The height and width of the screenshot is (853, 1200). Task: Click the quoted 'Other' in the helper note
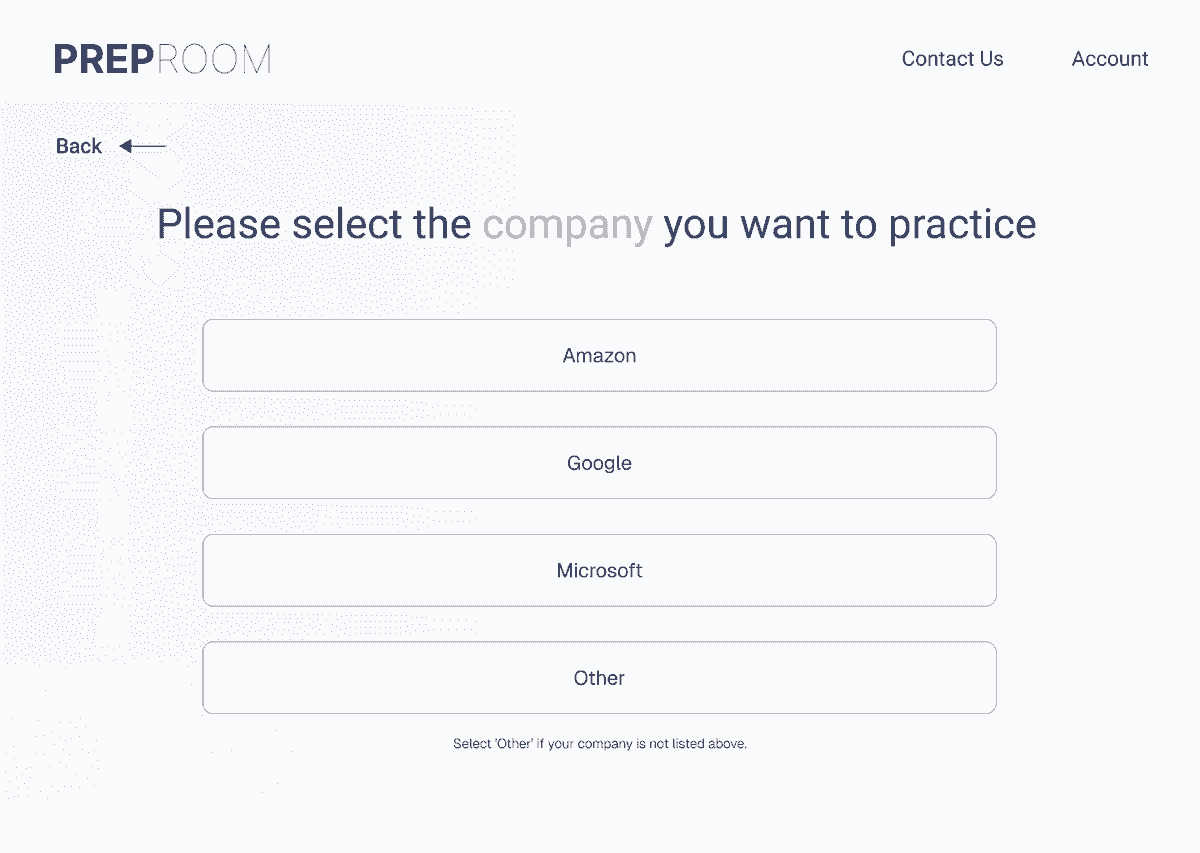[x=512, y=744]
